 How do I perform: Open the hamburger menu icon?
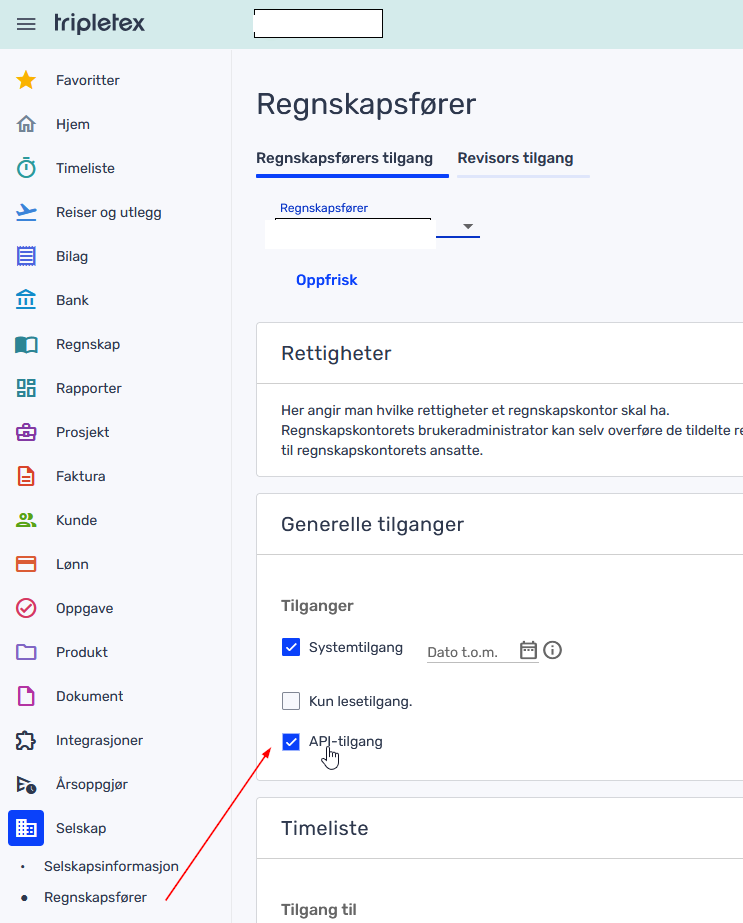pos(26,24)
